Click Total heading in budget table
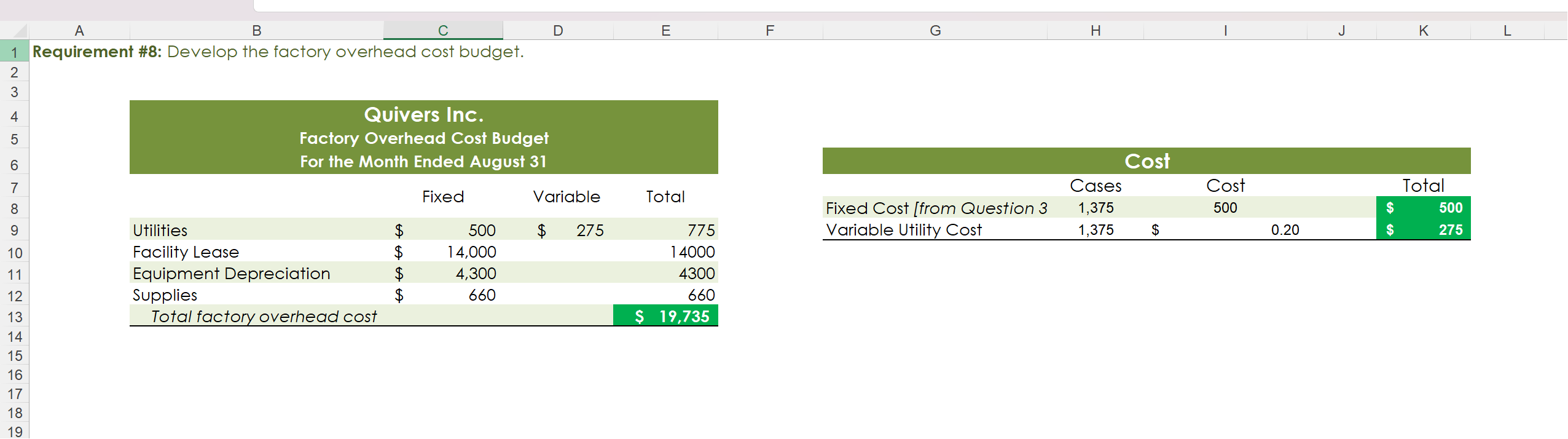1568x439 pixels. (x=665, y=197)
